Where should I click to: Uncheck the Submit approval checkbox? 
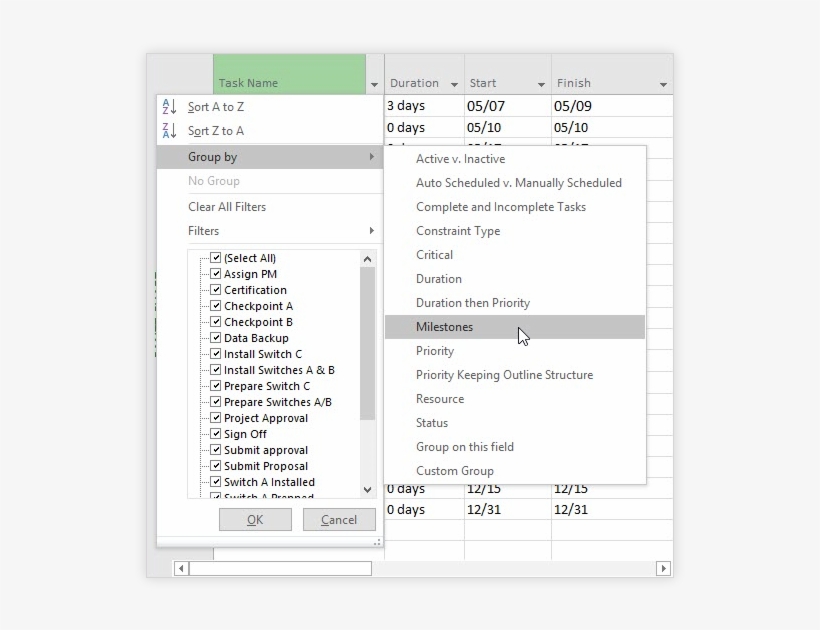[215, 450]
